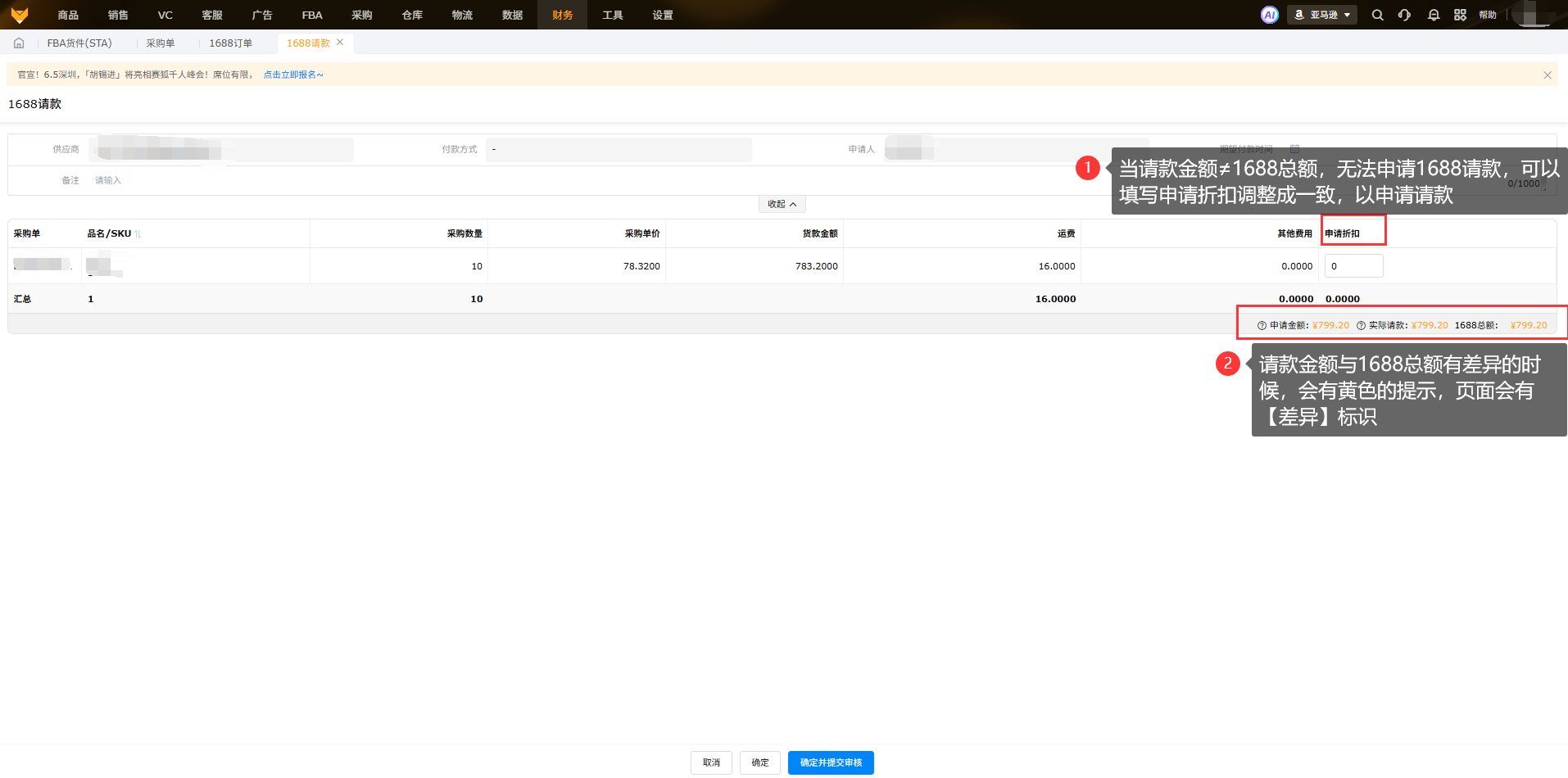Image resolution: width=1568 pixels, height=778 pixels.
Task: Click the row freight value 16.0000
Action: [1057, 266]
